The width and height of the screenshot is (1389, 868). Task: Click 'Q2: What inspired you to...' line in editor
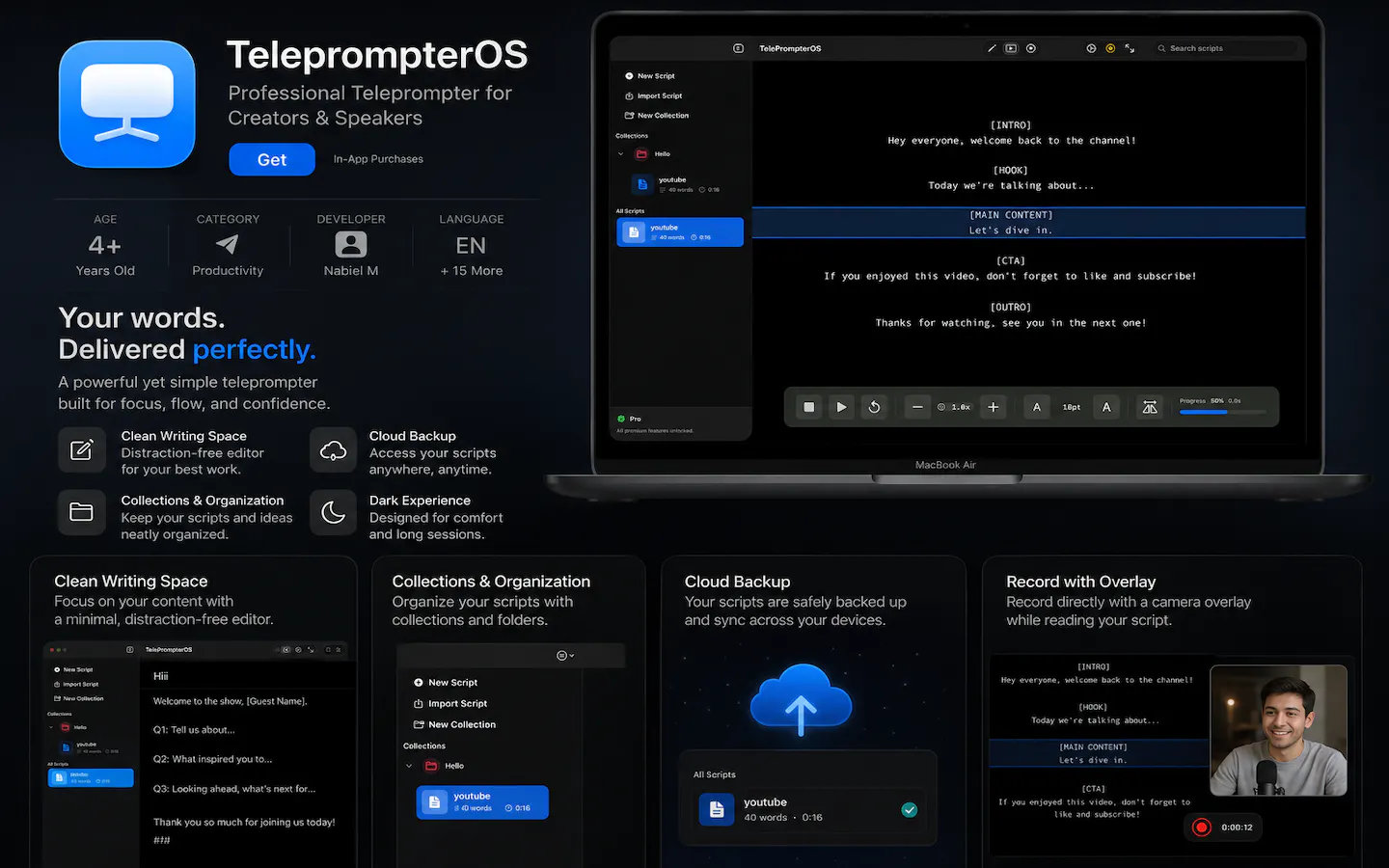pyautogui.click(x=213, y=759)
